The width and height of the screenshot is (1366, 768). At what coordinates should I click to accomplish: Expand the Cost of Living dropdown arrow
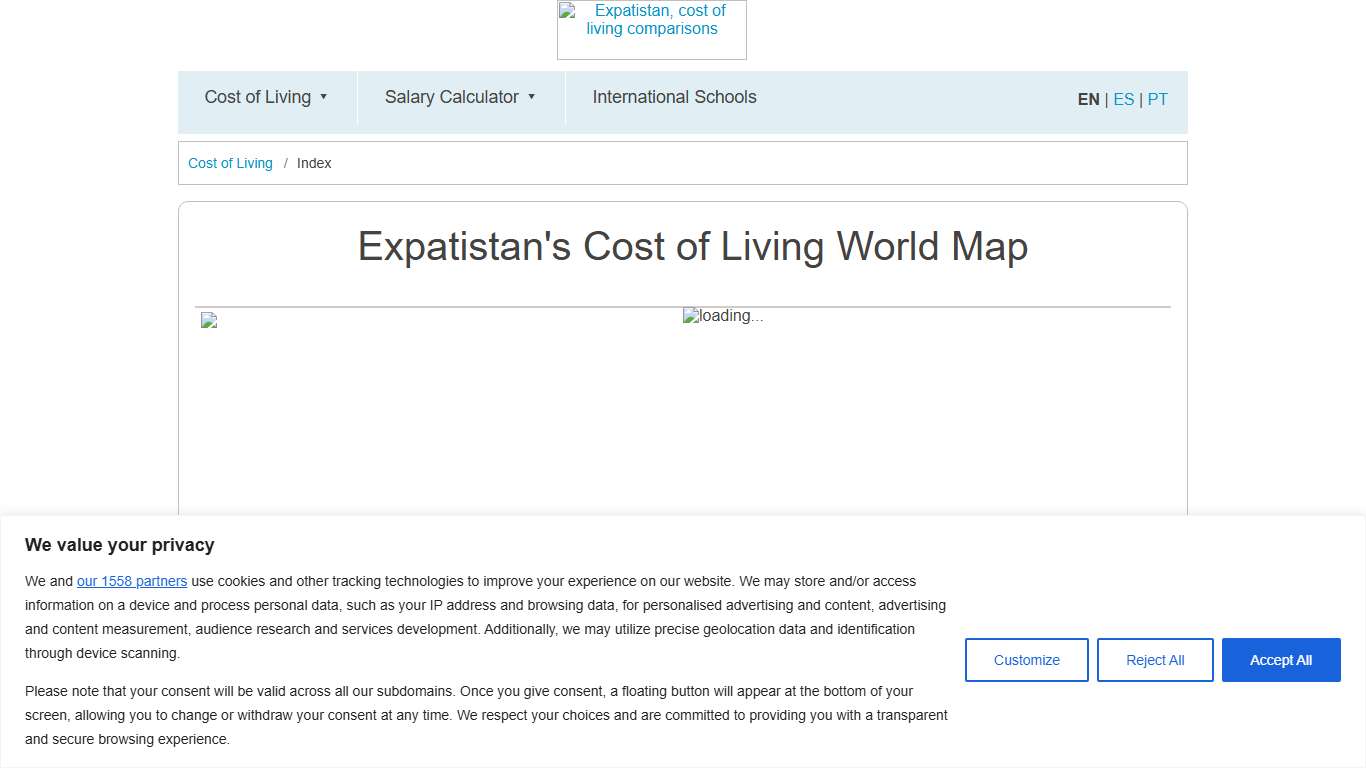click(323, 97)
